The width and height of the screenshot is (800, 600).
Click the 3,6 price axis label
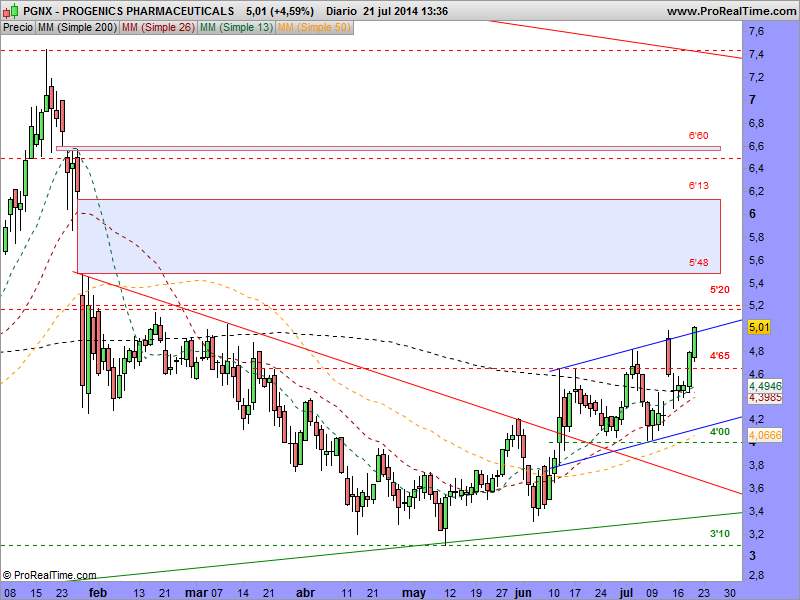(757, 489)
